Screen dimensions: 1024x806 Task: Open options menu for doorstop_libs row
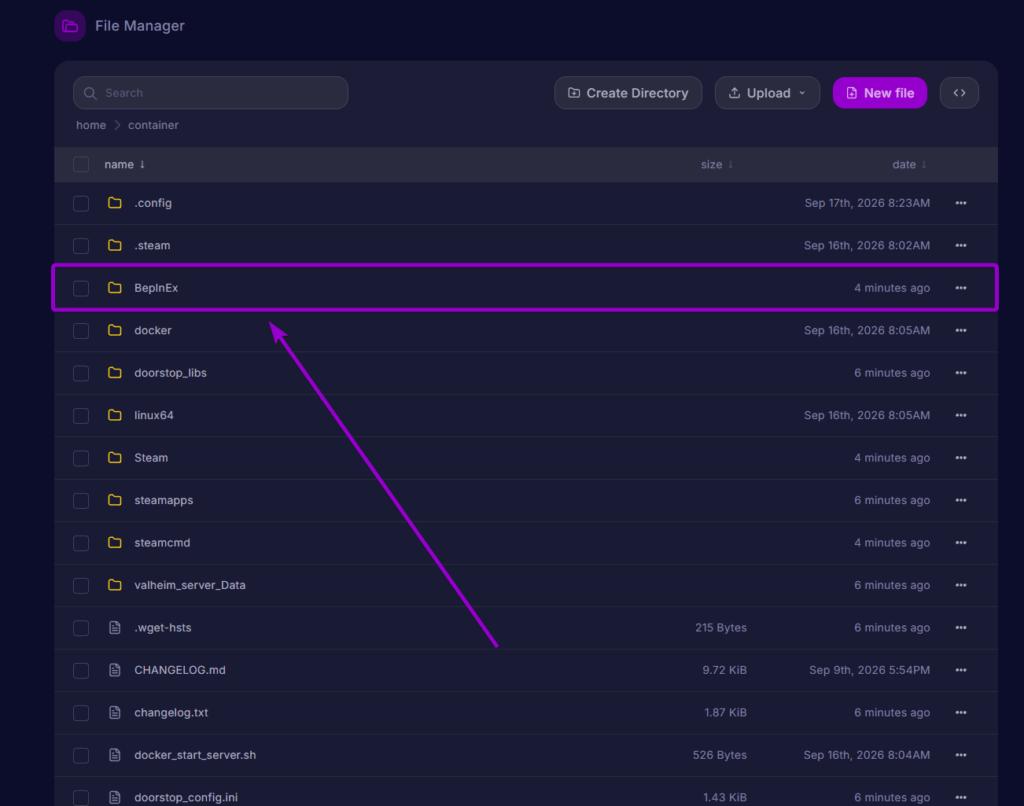(x=961, y=373)
